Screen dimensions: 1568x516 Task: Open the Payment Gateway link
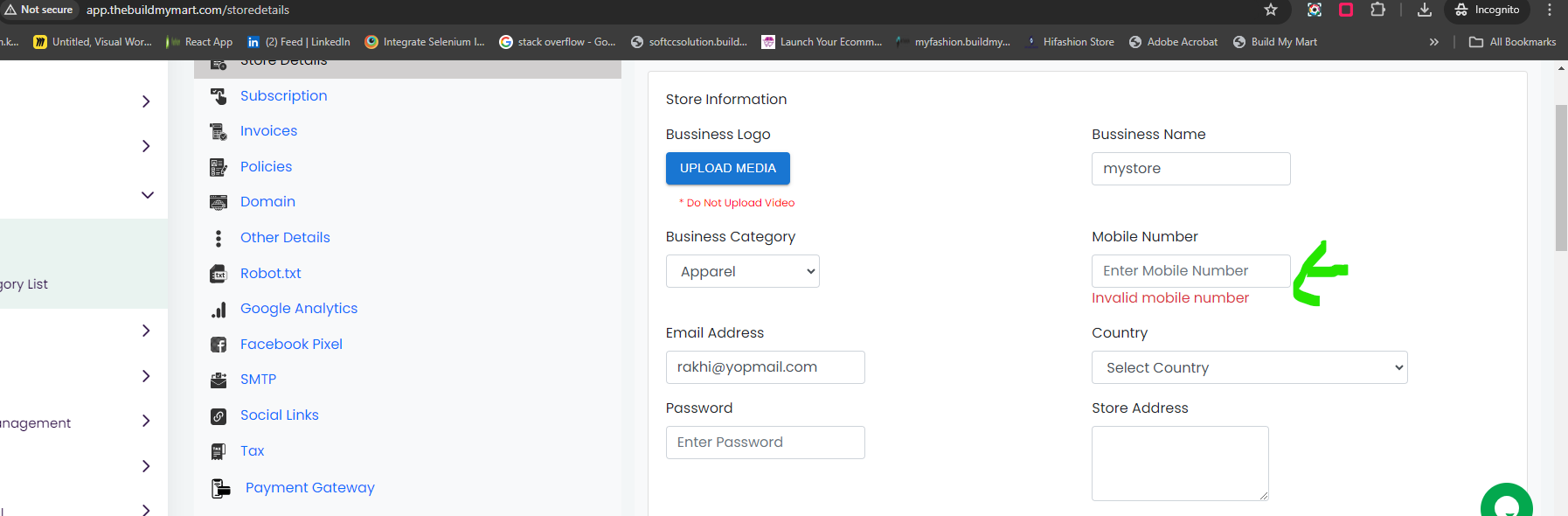pyautogui.click(x=310, y=488)
